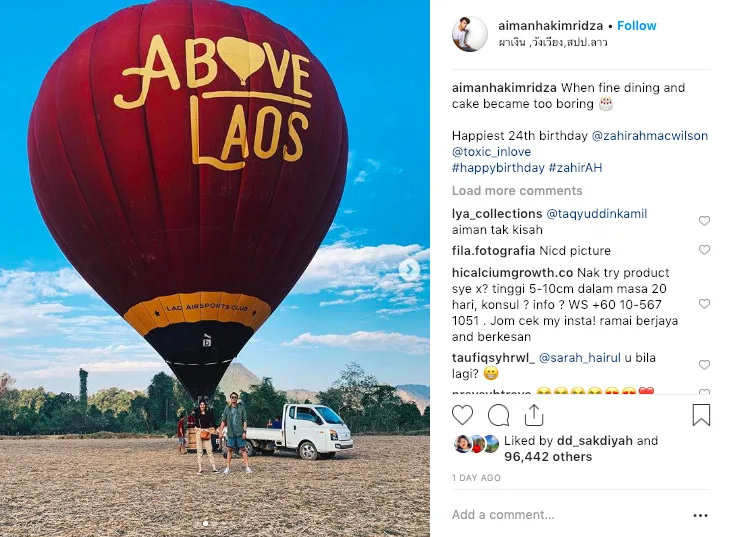Save post with the bookmark icon
729x537 pixels.
click(x=701, y=415)
